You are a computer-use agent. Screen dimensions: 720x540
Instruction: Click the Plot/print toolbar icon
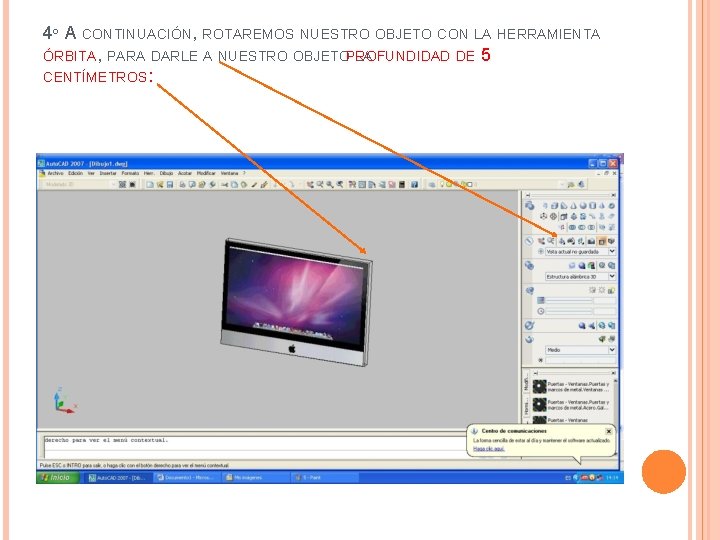click(182, 184)
